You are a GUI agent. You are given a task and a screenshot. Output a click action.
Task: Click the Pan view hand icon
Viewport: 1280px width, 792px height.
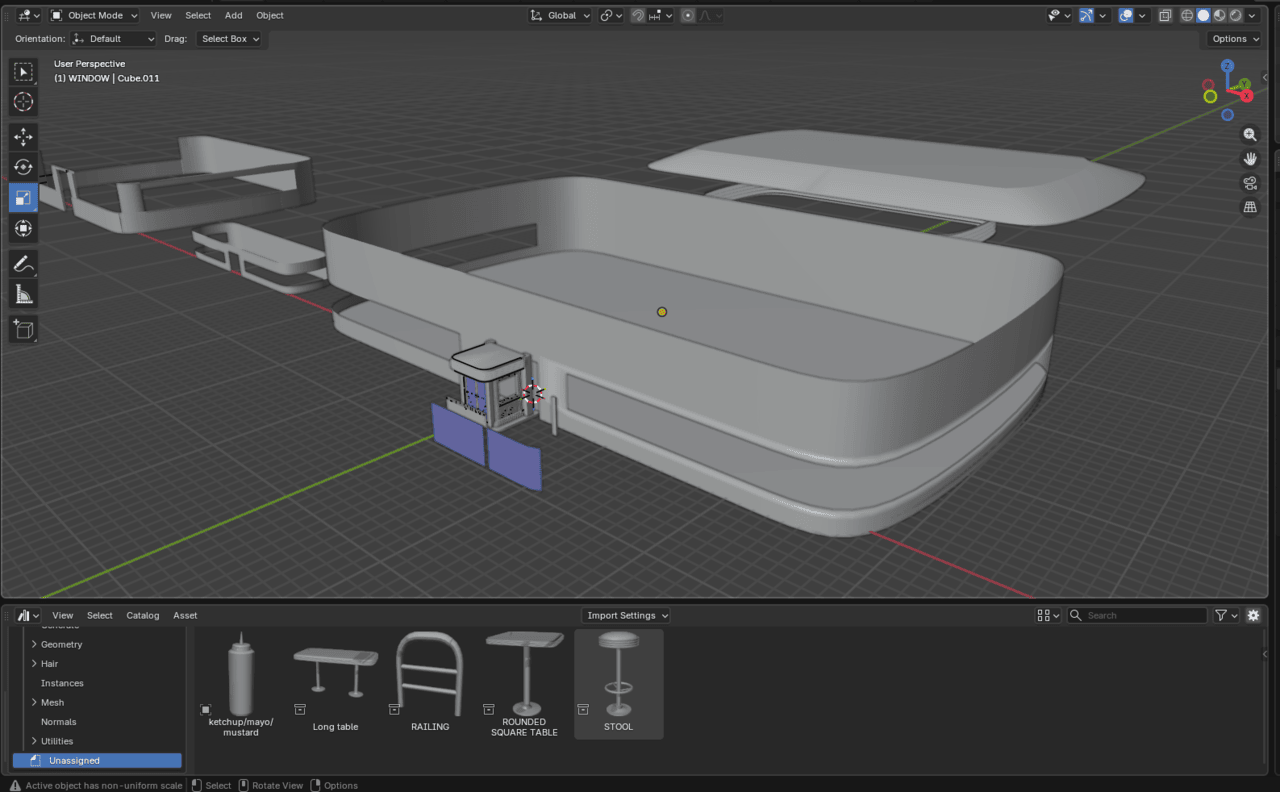tap(1250, 159)
